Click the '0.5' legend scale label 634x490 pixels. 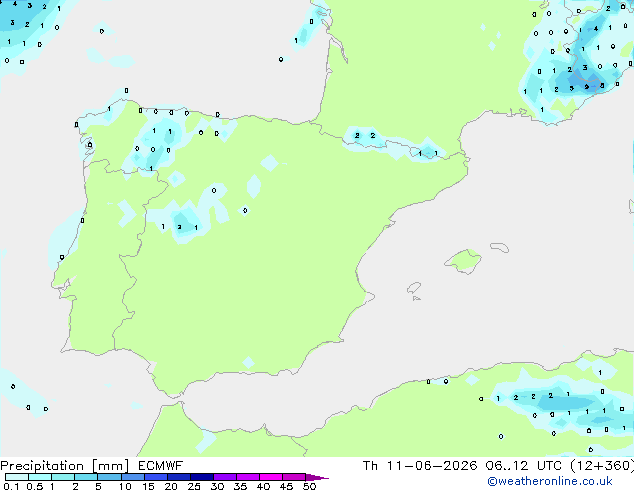(x=35, y=486)
